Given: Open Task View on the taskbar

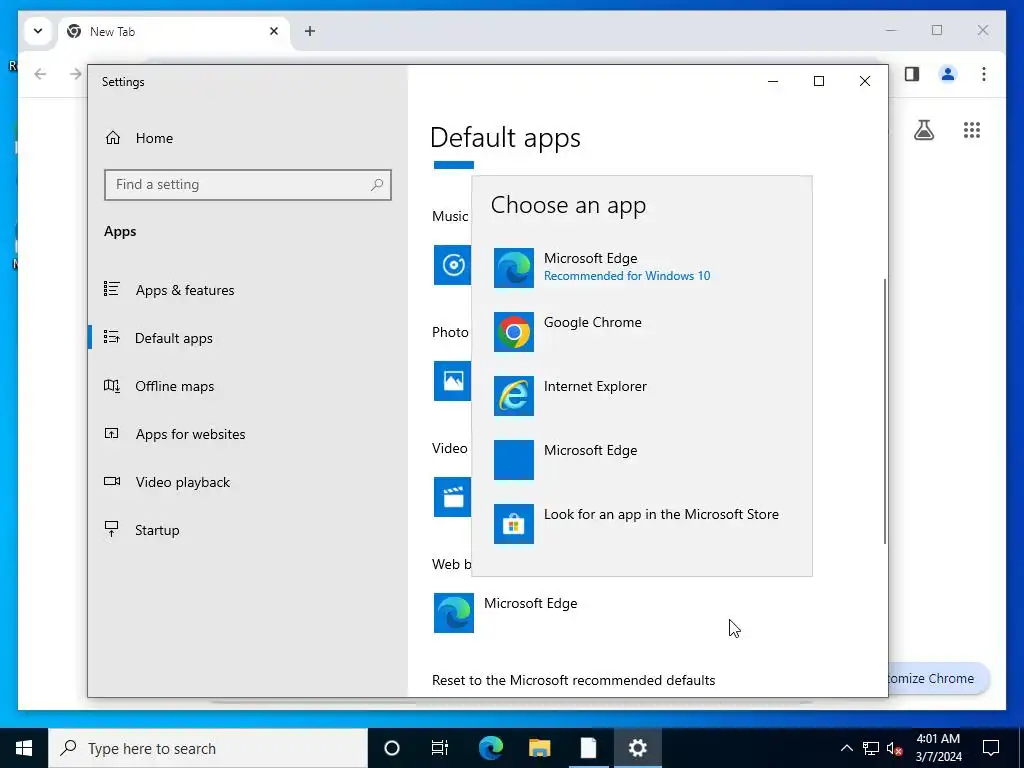Looking at the screenshot, I should coord(440,748).
